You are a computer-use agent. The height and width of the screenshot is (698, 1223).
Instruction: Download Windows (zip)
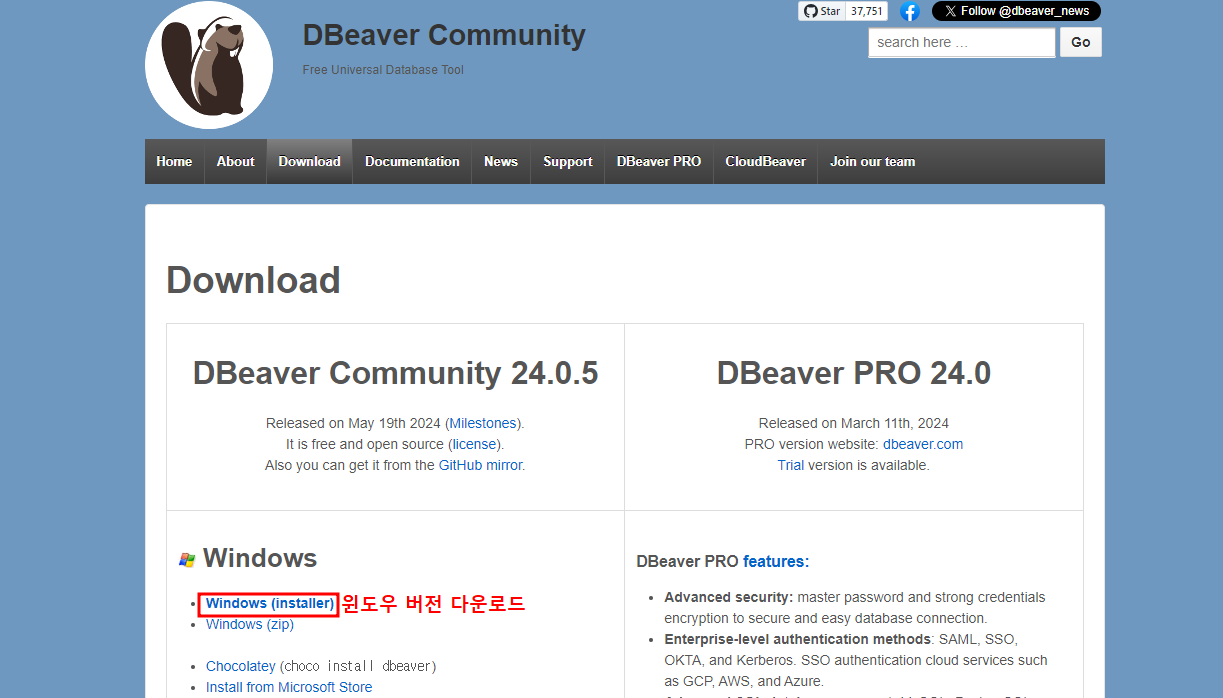(250, 624)
